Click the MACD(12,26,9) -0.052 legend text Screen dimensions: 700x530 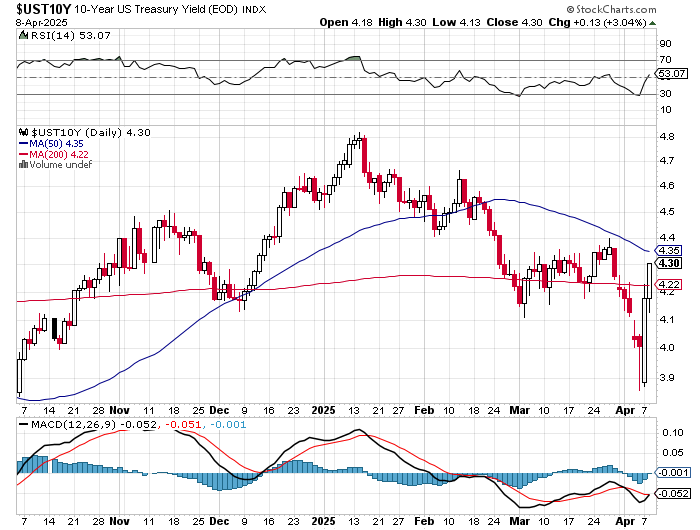click(93, 424)
